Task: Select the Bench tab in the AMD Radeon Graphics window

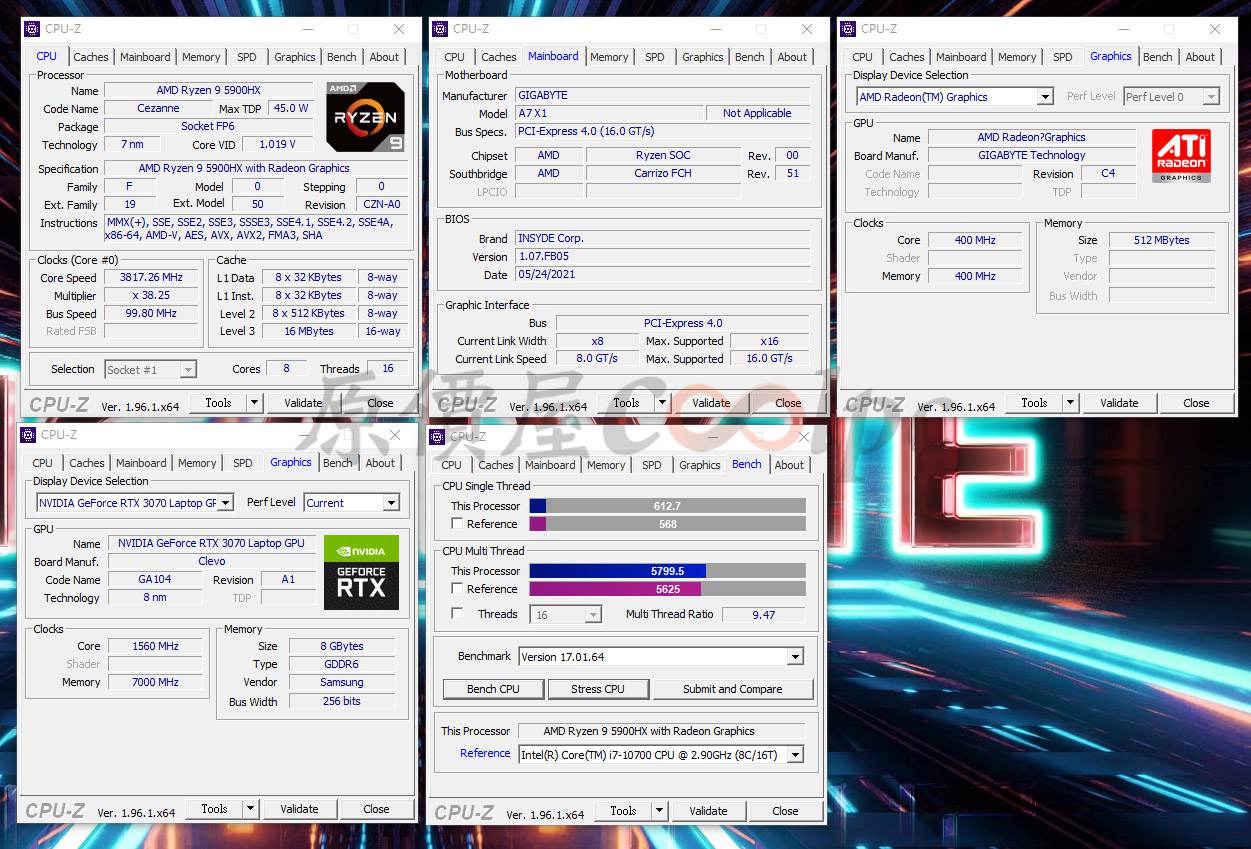Action: [1158, 57]
